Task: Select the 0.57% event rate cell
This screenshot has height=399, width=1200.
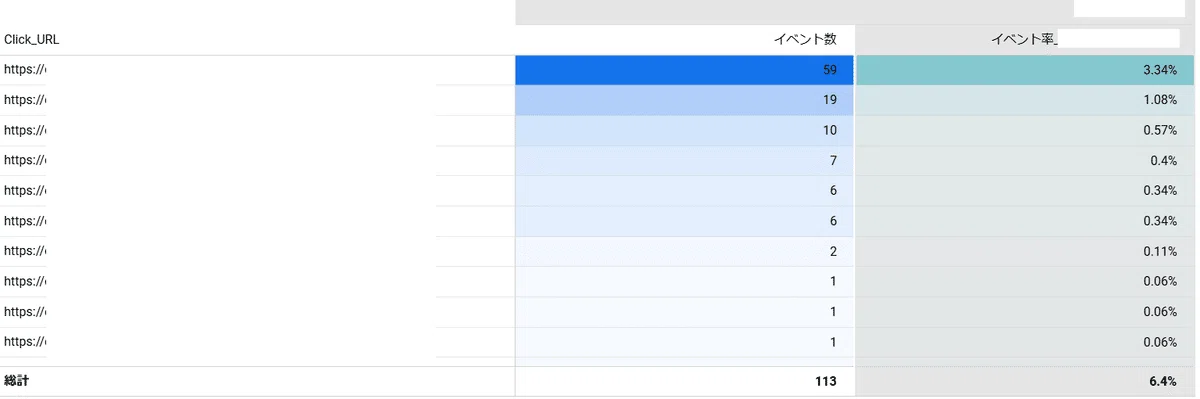Action: coord(1021,131)
